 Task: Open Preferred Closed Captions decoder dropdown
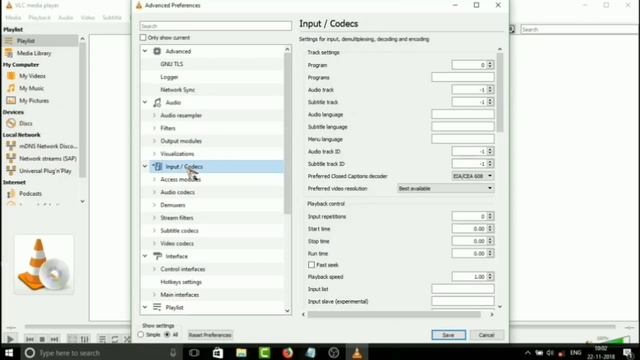coord(473,176)
